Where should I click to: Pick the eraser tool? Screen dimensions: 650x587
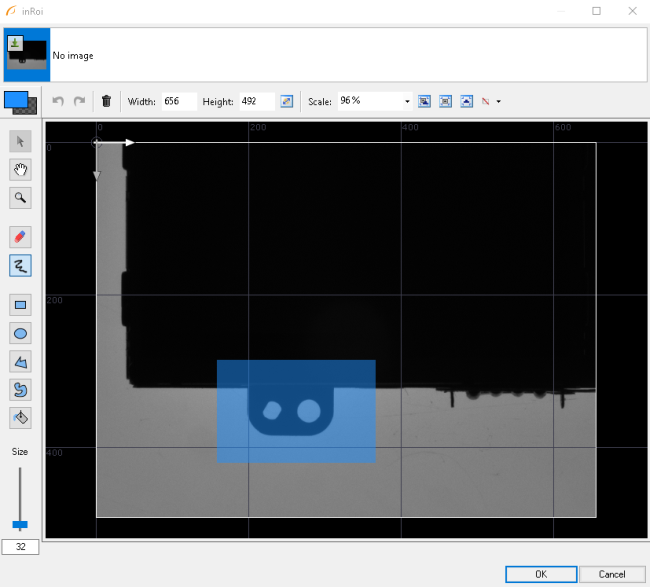click(x=20, y=237)
